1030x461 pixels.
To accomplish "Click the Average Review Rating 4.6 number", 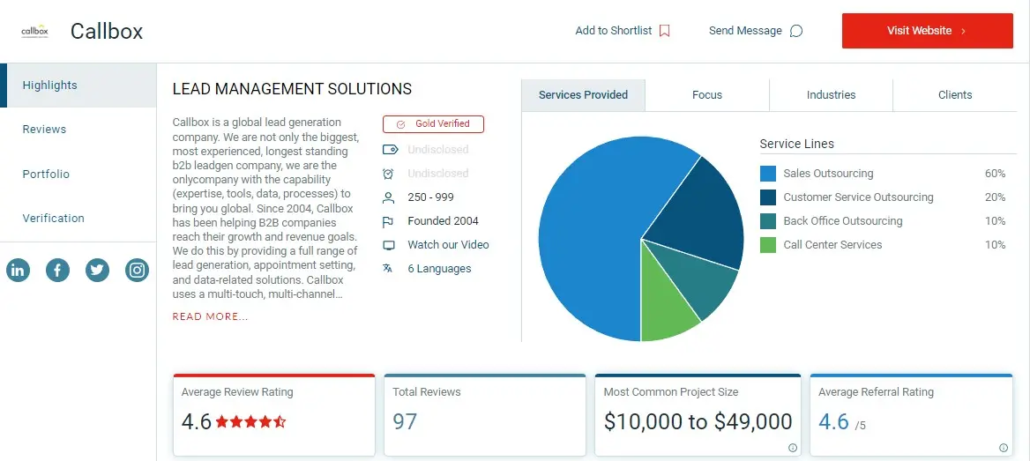I will pos(196,422).
